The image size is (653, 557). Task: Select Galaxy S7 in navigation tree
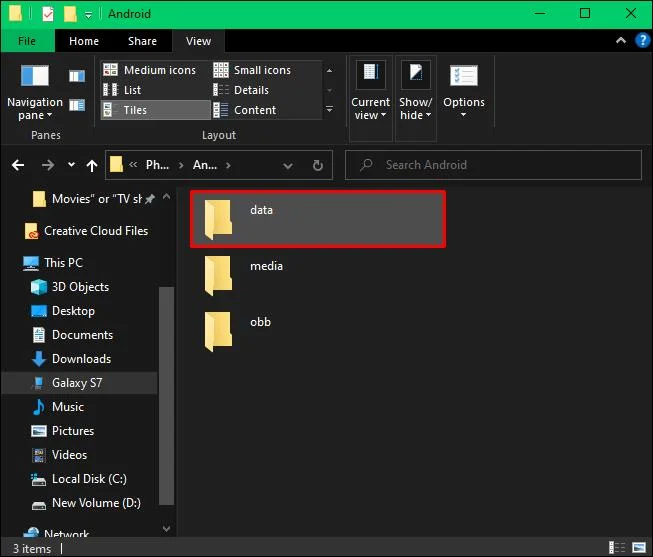(79, 383)
